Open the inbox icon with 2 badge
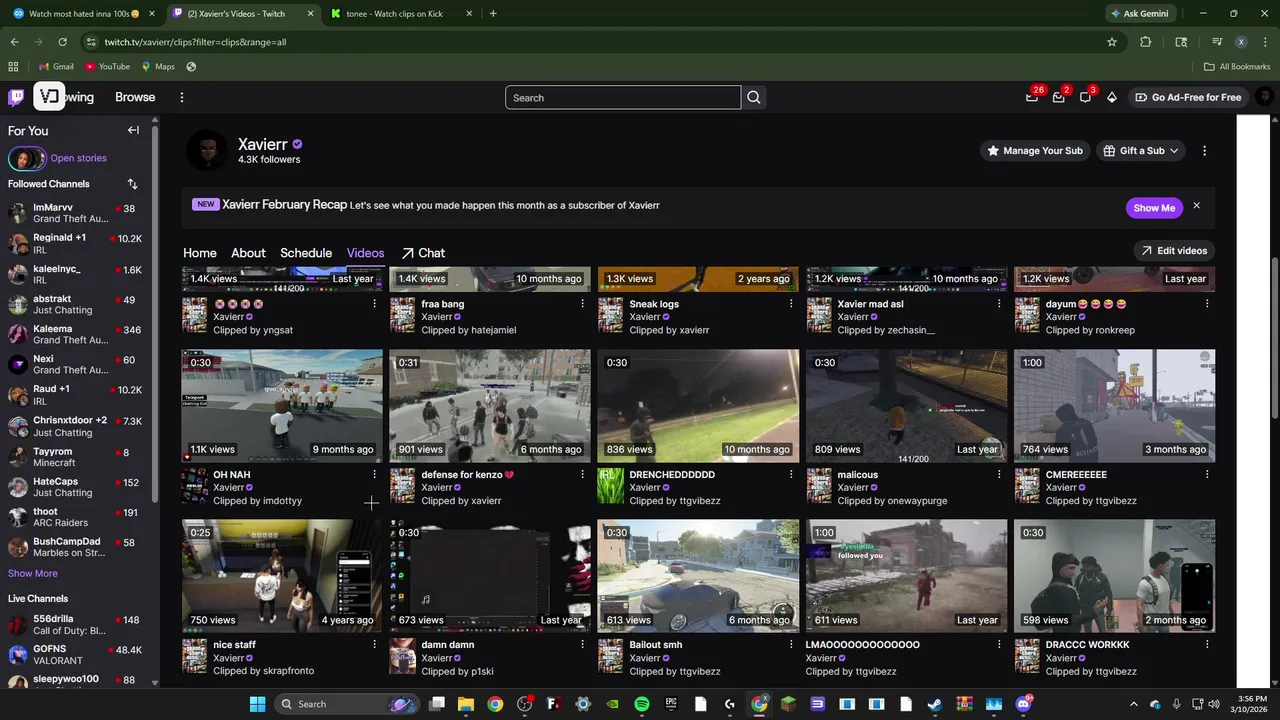The width and height of the screenshot is (1280, 720). click(x=1059, y=97)
